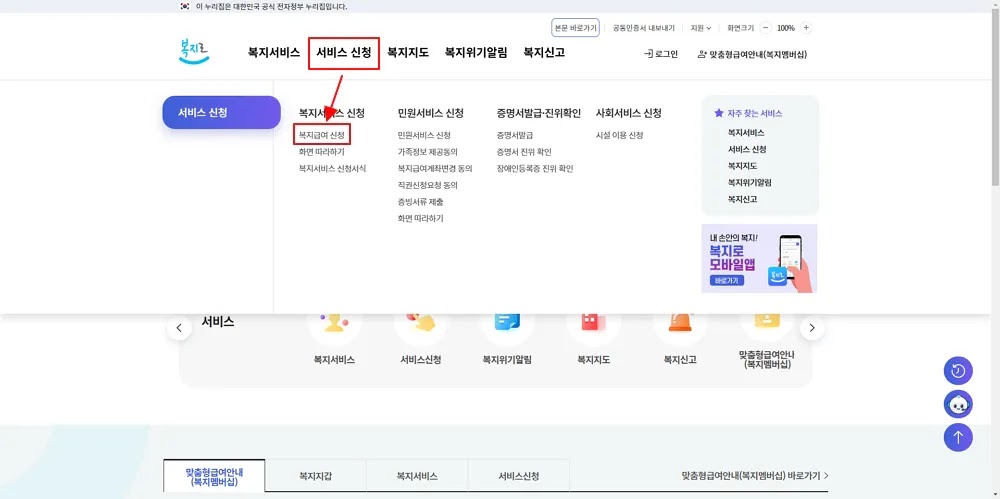Click 복지지도 in 자주 찾는 서비스
Viewport: 1000px width, 499px height.
742,166
